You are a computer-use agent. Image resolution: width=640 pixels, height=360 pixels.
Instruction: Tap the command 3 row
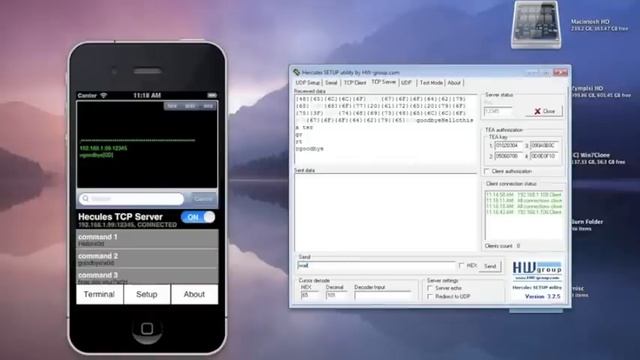tap(147, 276)
